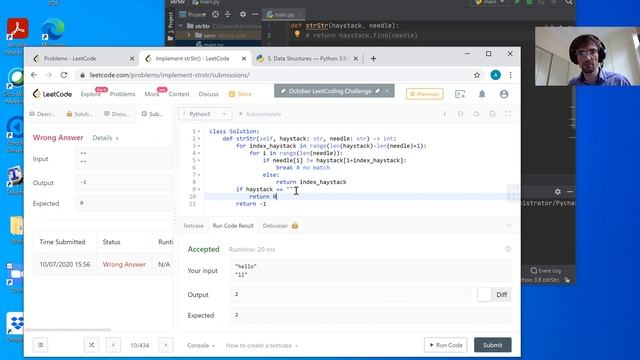Click the LeetCode logo
640x360 pixels.
(x=52, y=94)
